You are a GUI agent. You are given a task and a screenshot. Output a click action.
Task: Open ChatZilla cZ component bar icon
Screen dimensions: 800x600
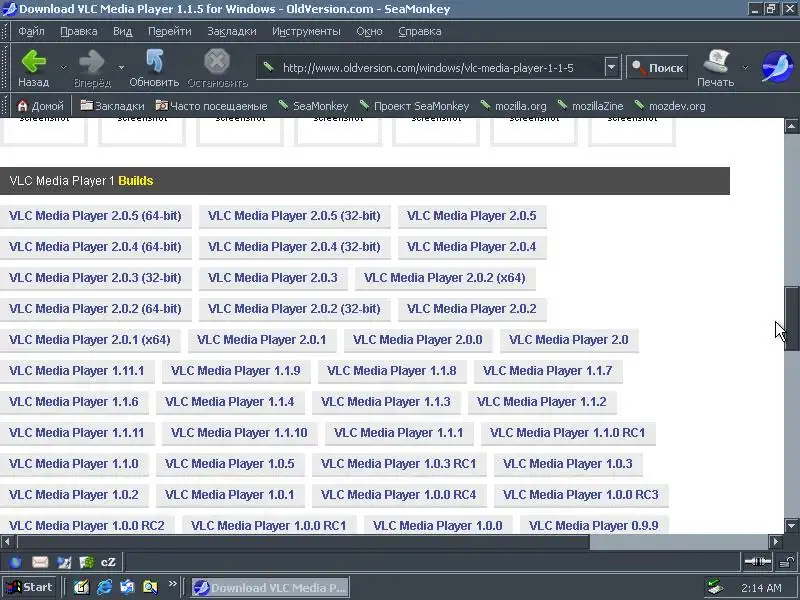click(108, 562)
